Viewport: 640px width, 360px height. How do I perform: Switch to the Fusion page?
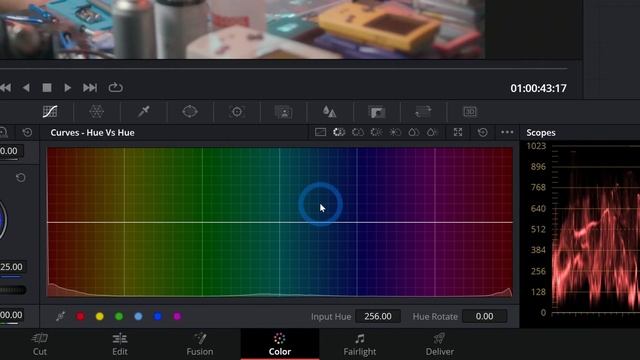click(200, 344)
